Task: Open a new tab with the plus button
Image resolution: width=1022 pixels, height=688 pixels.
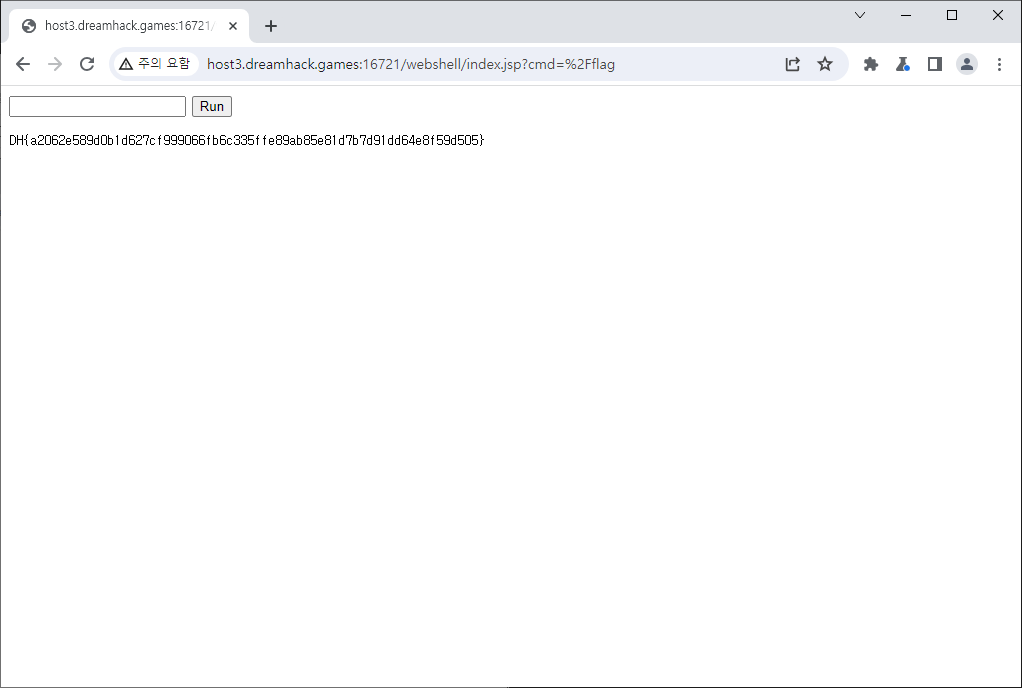Action: click(271, 26)
